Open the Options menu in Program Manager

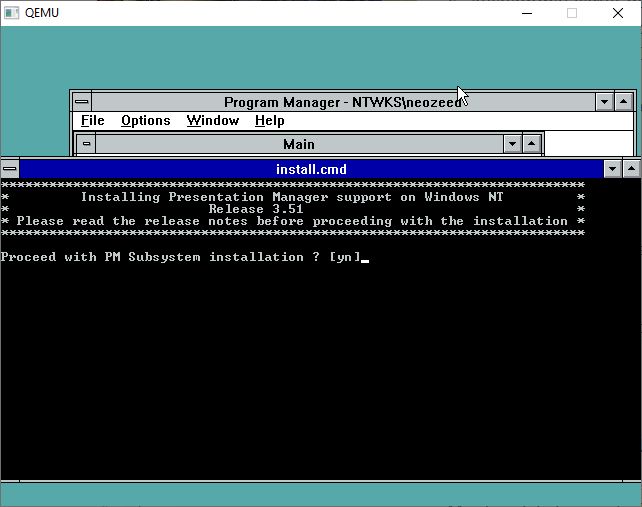click(145, 121)
